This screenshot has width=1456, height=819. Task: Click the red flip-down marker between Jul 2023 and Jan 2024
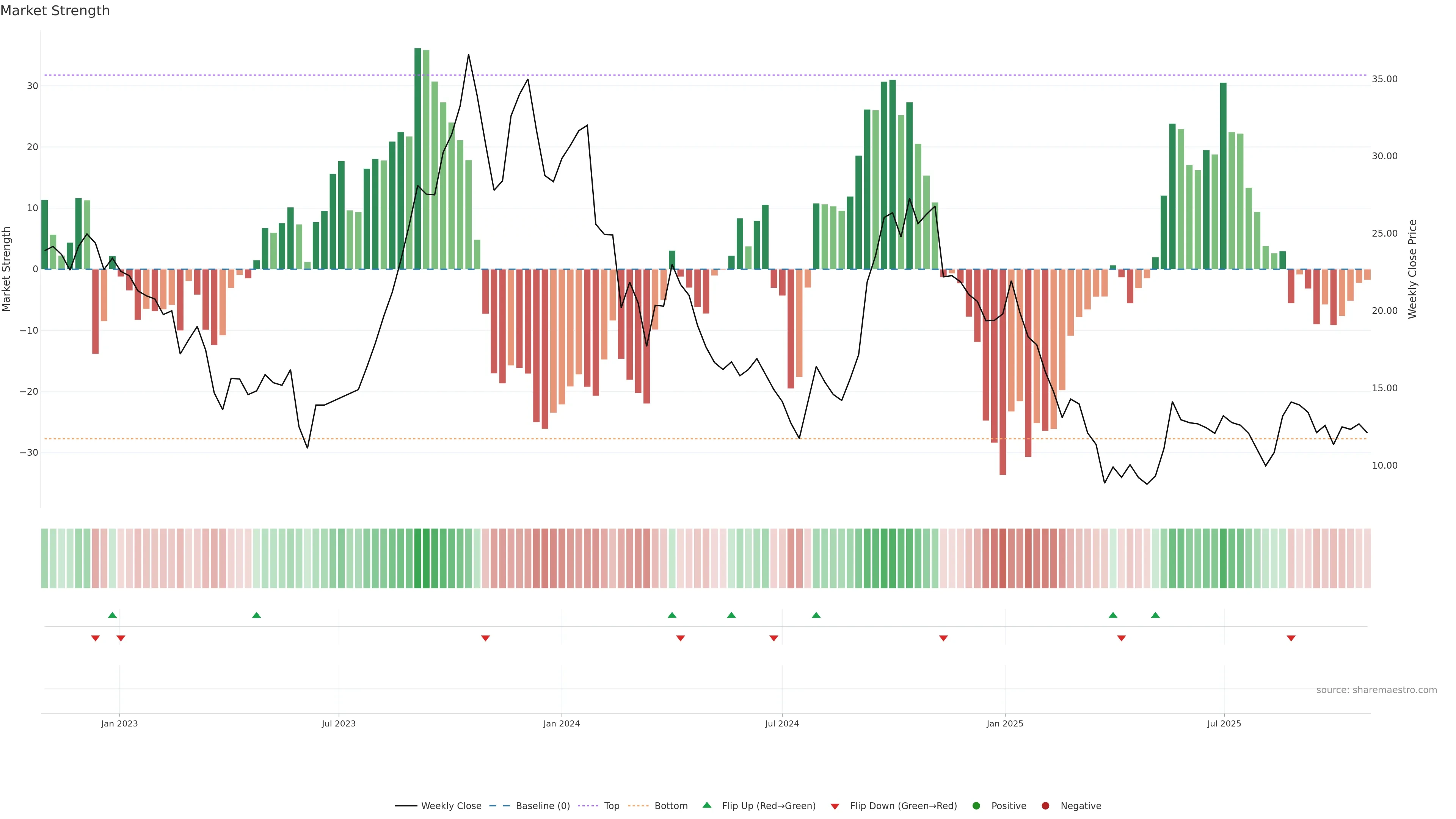coord(485,638)
